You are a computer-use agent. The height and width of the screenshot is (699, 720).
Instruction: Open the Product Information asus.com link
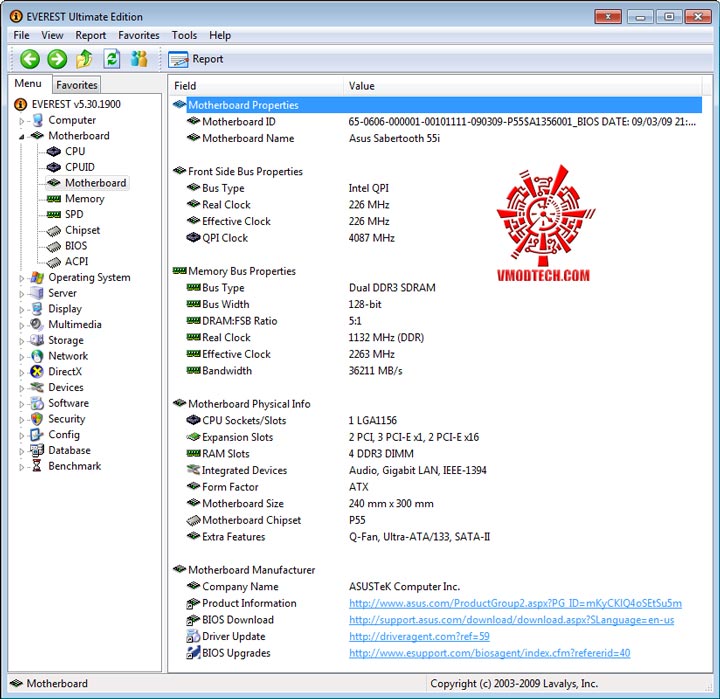[515, 603]
